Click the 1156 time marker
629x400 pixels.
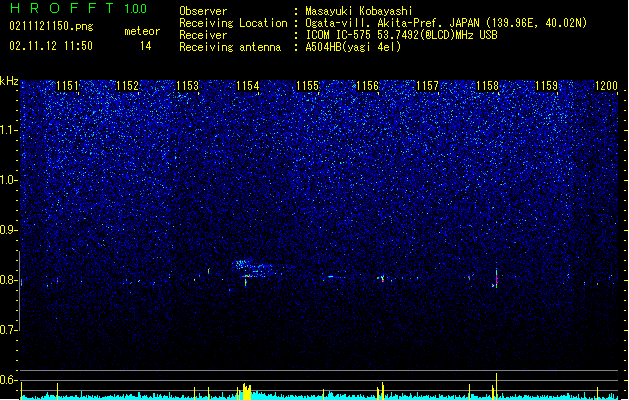[x=367, y=86]
